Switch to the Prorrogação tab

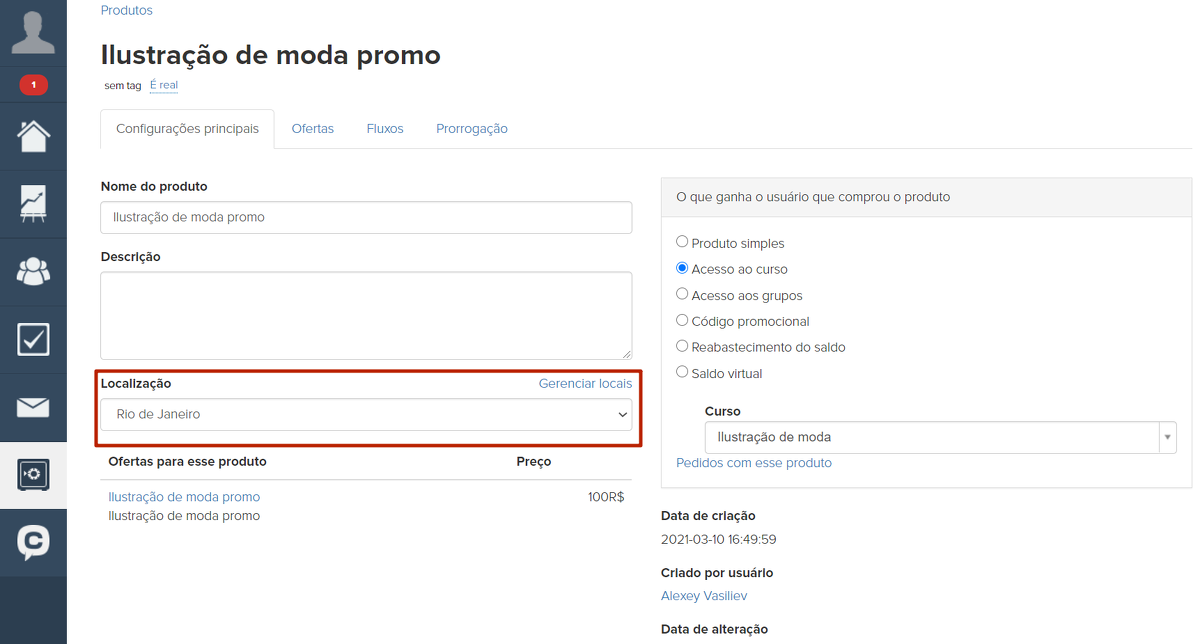click(x=472, y=129)
